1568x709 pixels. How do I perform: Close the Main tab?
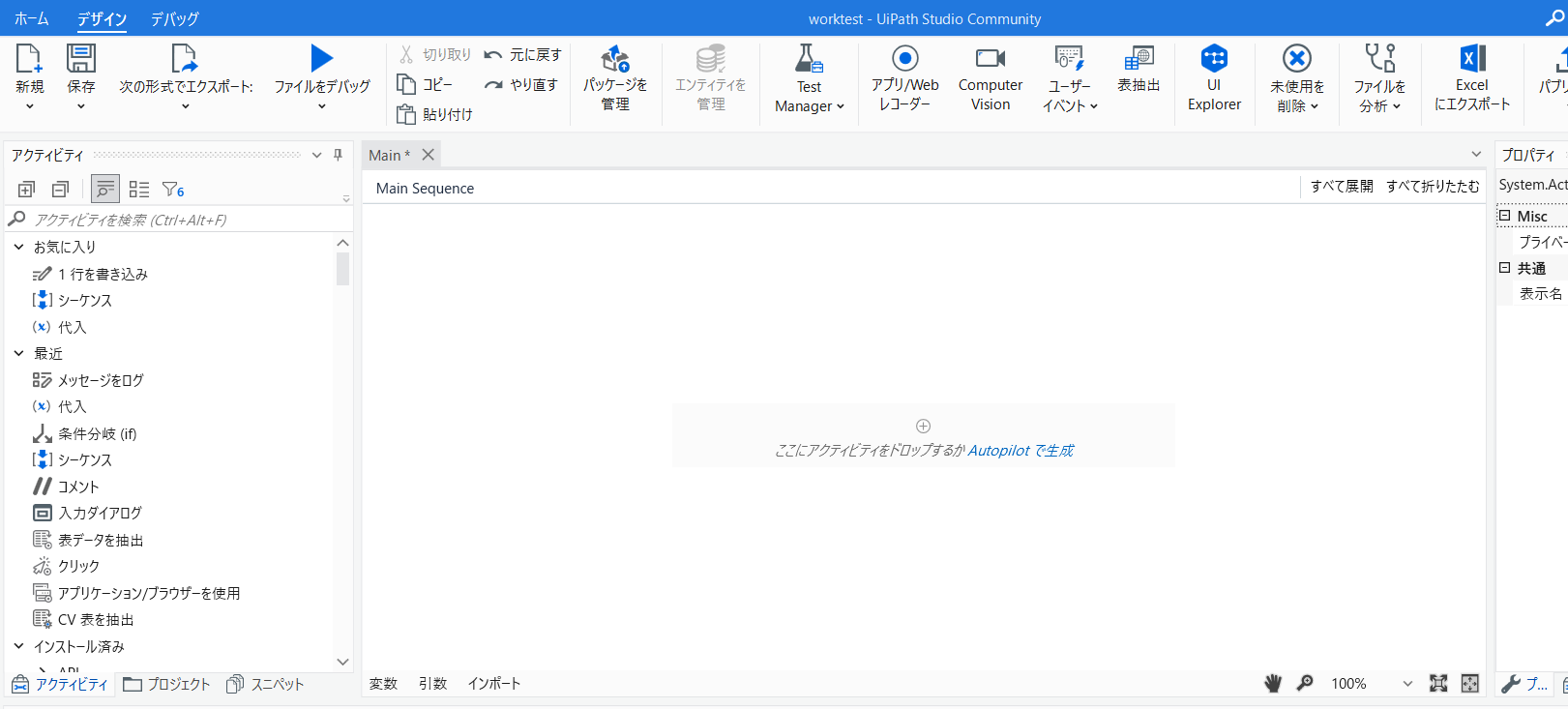click(x=428, y=155)
